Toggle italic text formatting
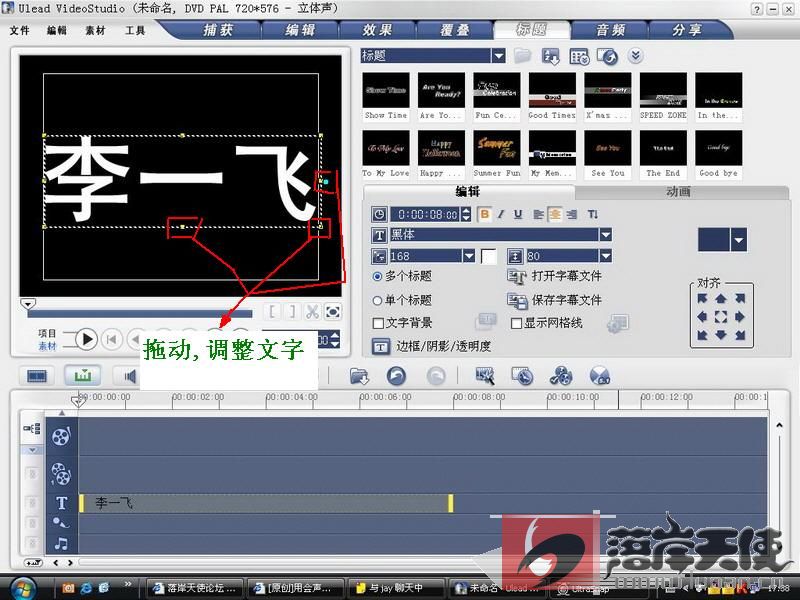 click(x=502, y=214)
